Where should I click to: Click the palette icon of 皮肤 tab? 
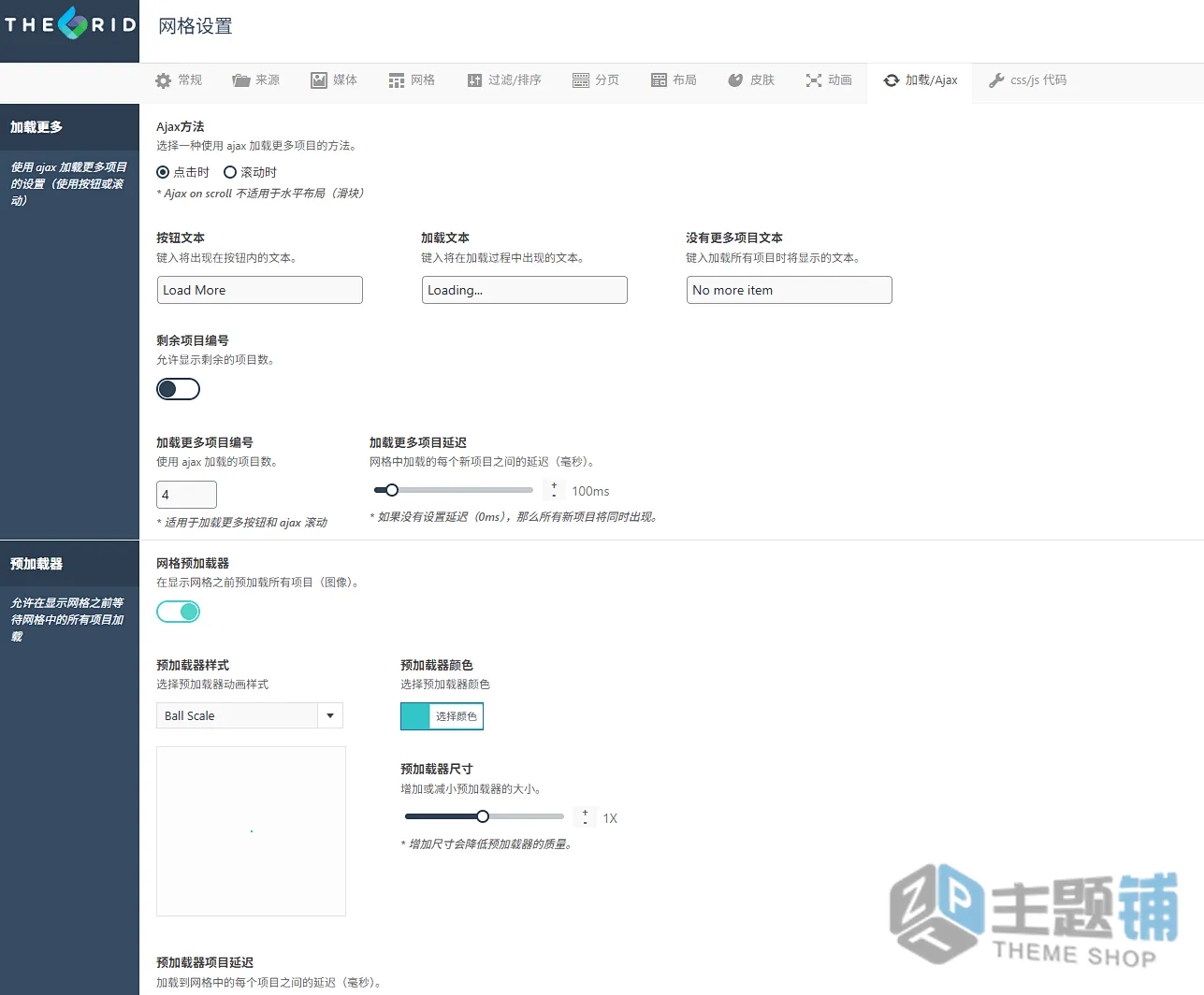pos(735,80)
